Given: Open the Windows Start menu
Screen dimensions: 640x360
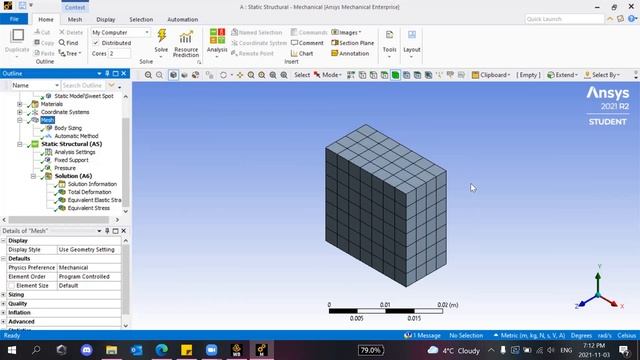Looking at the screenshot, I should tap(12, 350).
